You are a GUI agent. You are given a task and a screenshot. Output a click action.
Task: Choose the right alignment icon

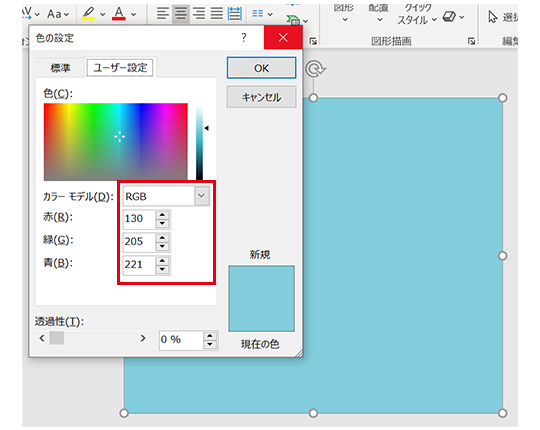pyautogui.click(x=199, y=14)
